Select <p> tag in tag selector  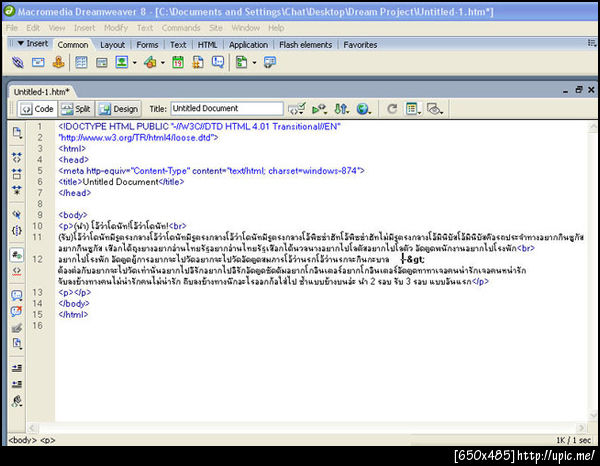48,440
